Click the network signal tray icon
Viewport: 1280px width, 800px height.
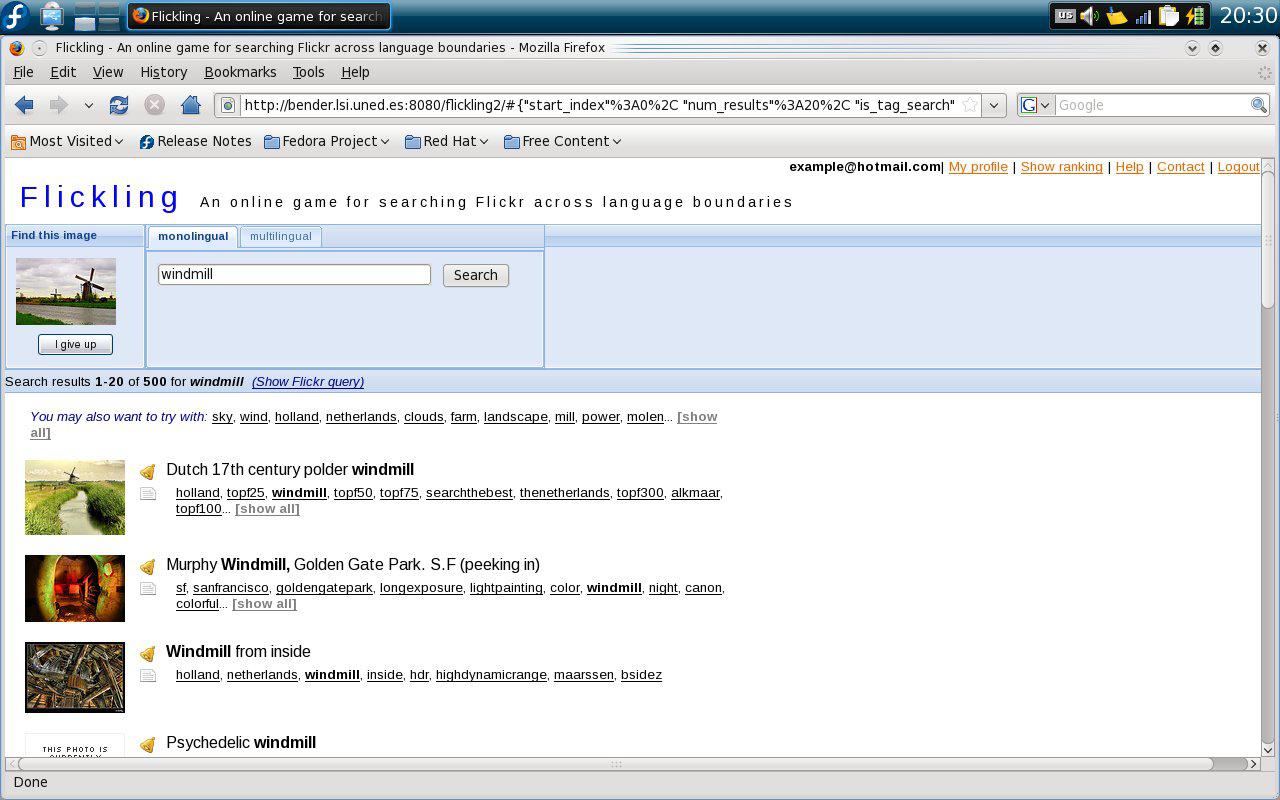pyautogui.click(x=1143, y=16)
